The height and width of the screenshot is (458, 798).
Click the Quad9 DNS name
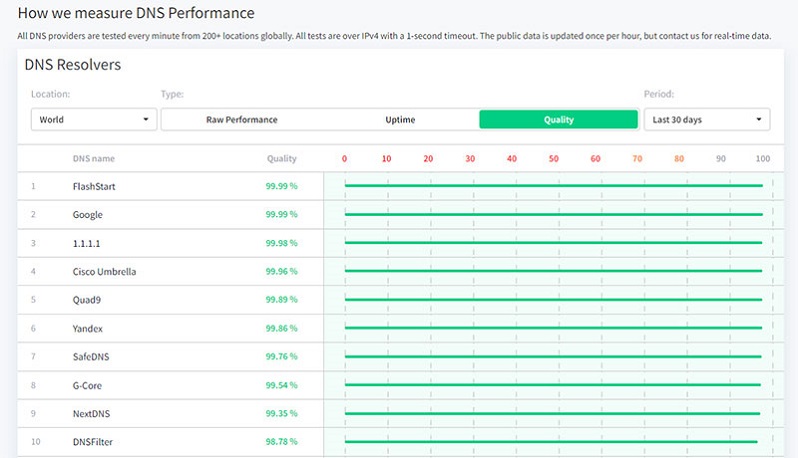pyautogui.click(x=87, y=300)
